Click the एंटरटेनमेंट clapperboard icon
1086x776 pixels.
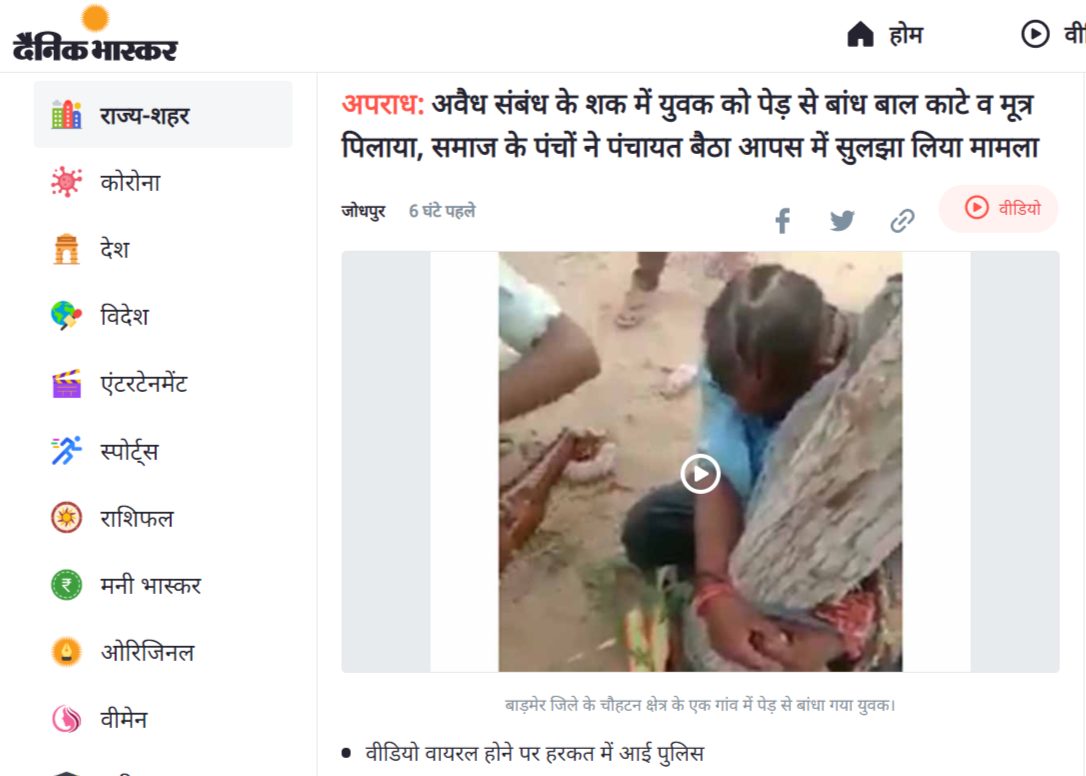(x=66, y=383)
